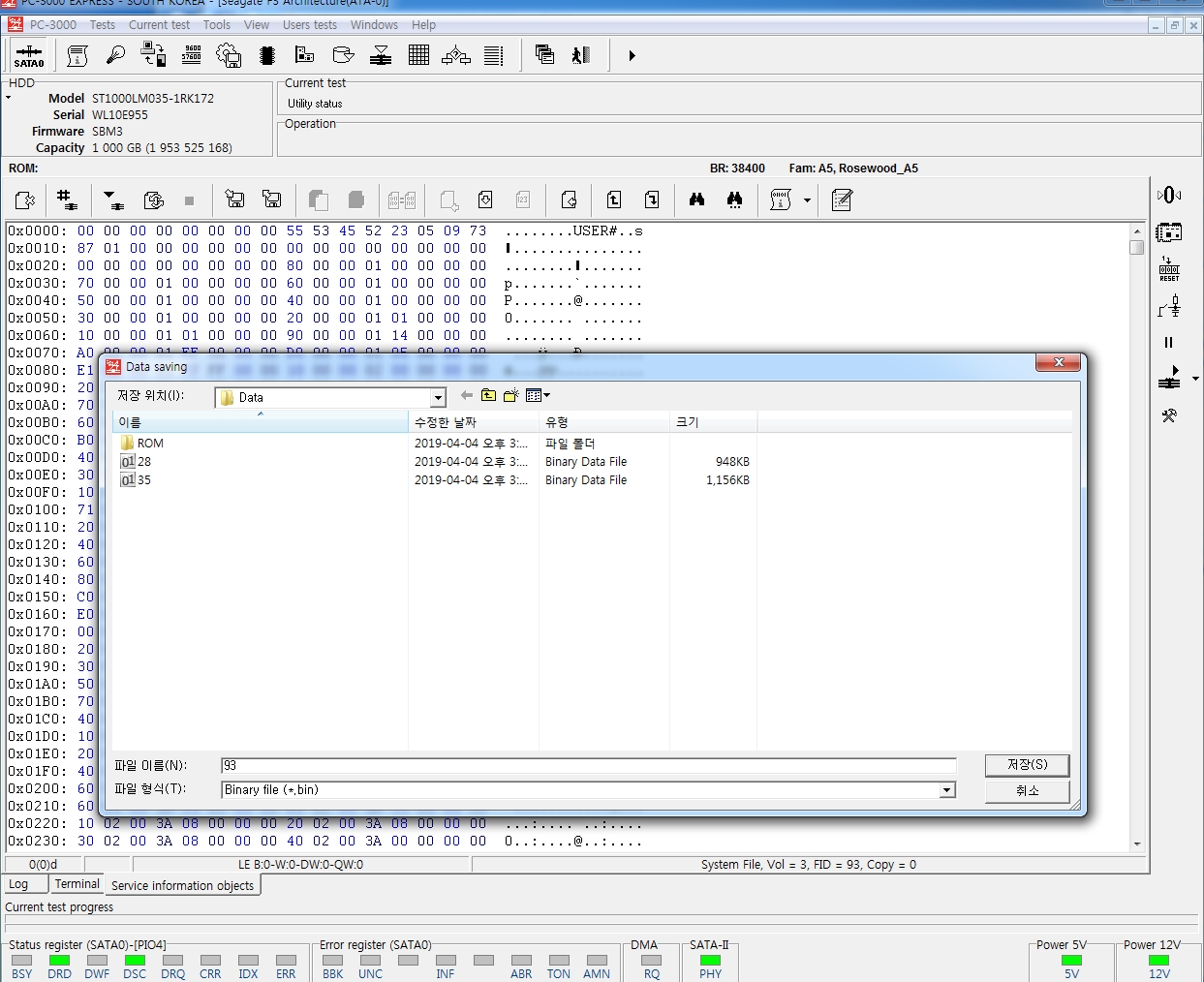Click the file name input field containing 93
Image resolution: width=1204 pixels, height=982 pixels.
coord(588,765)
